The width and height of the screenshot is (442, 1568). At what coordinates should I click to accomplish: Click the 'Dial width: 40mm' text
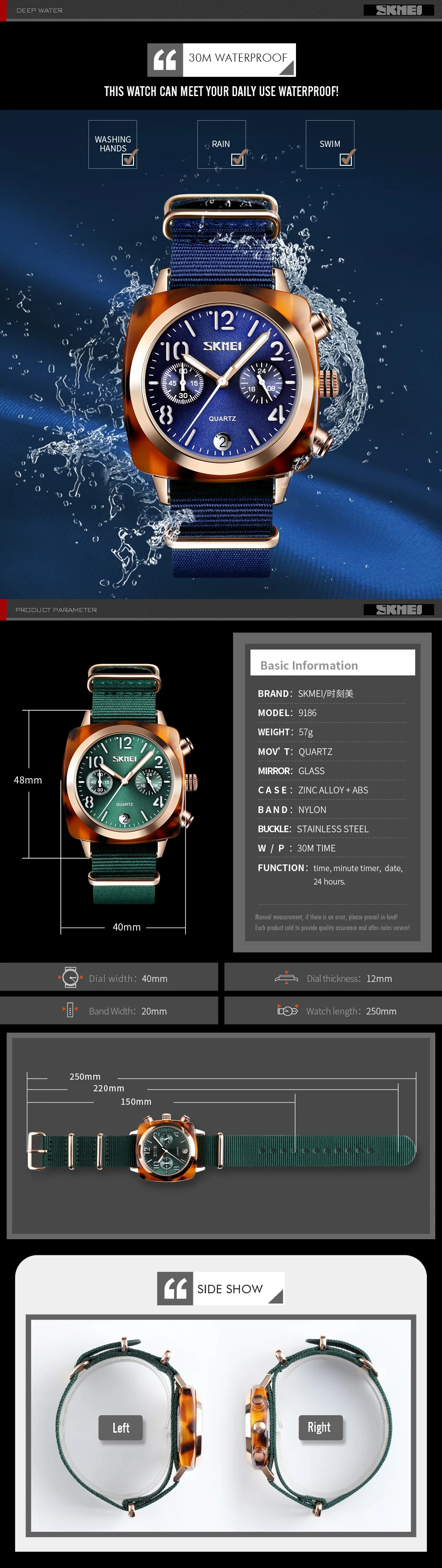coord(128,979)
